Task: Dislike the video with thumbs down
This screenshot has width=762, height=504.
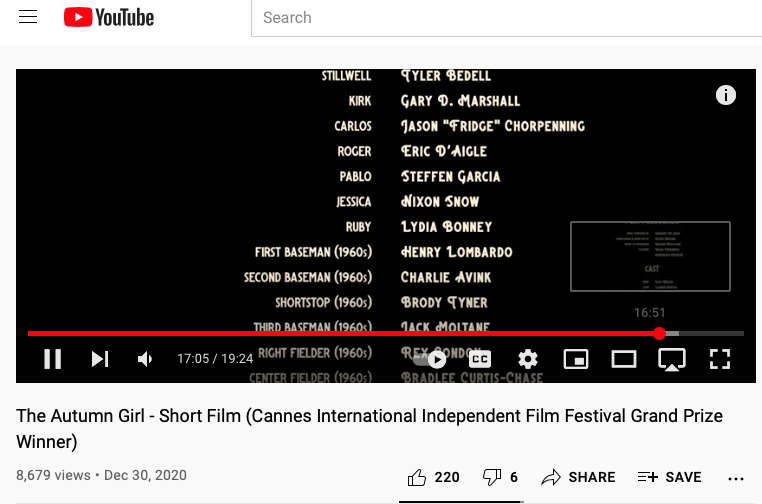Action: pyautogui.click(x=492, y=477)
